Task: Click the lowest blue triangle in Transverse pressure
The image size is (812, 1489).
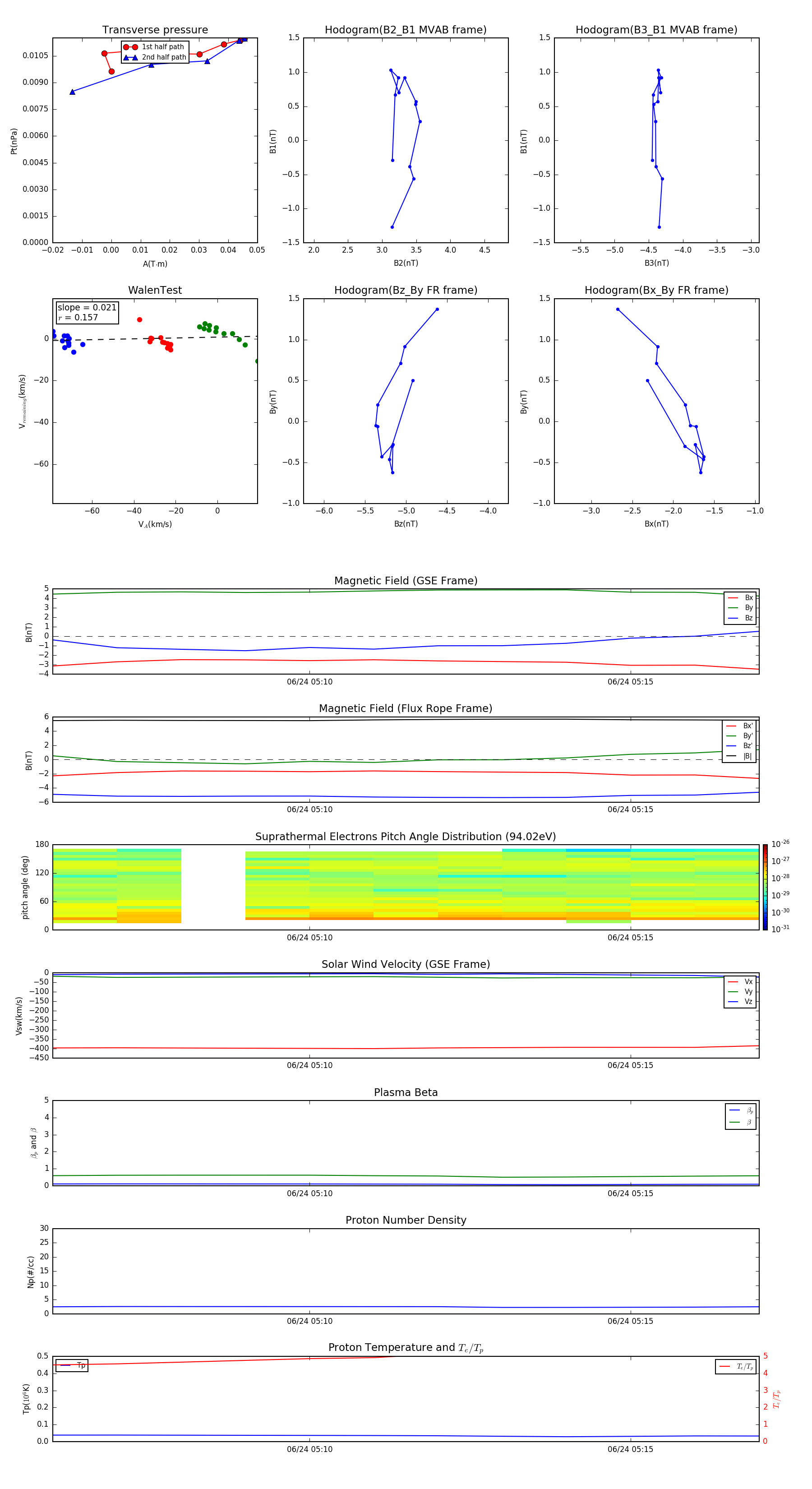Action: [x=72, y=92]
